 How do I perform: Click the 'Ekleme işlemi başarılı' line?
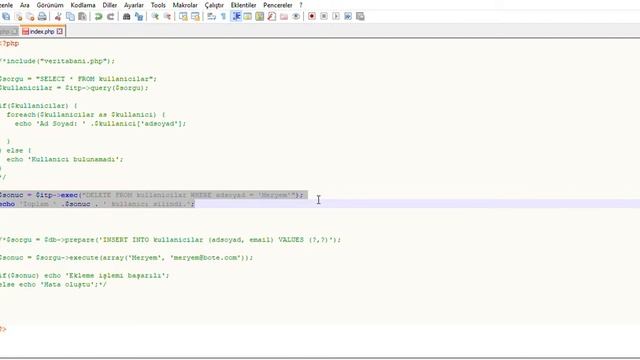84,276
